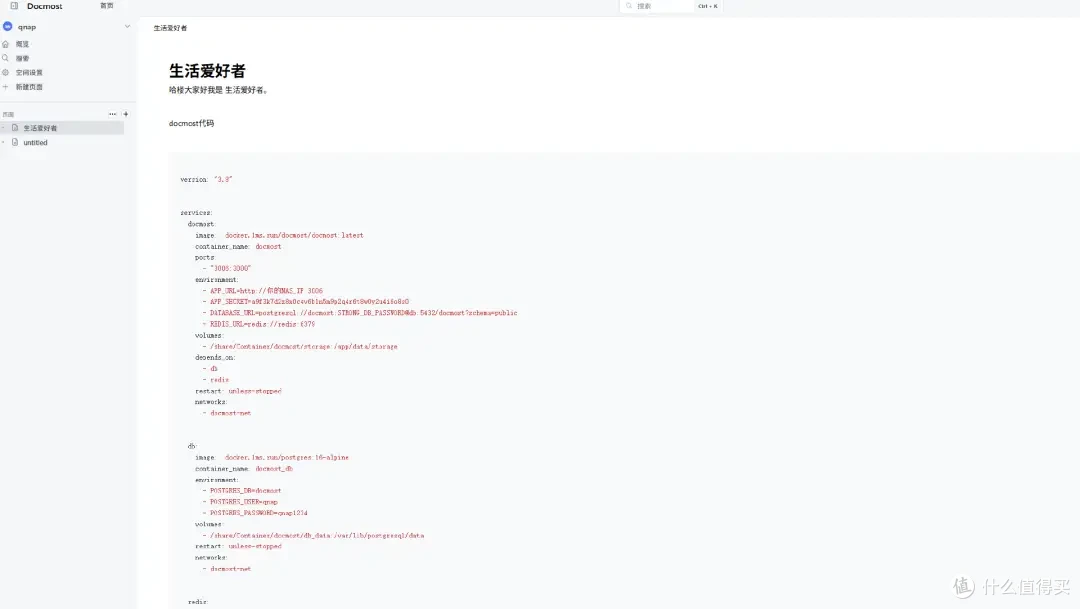1080x609 pixels.
Task: Click the REDIS_URL environment line
Action: tap(258, 324)
